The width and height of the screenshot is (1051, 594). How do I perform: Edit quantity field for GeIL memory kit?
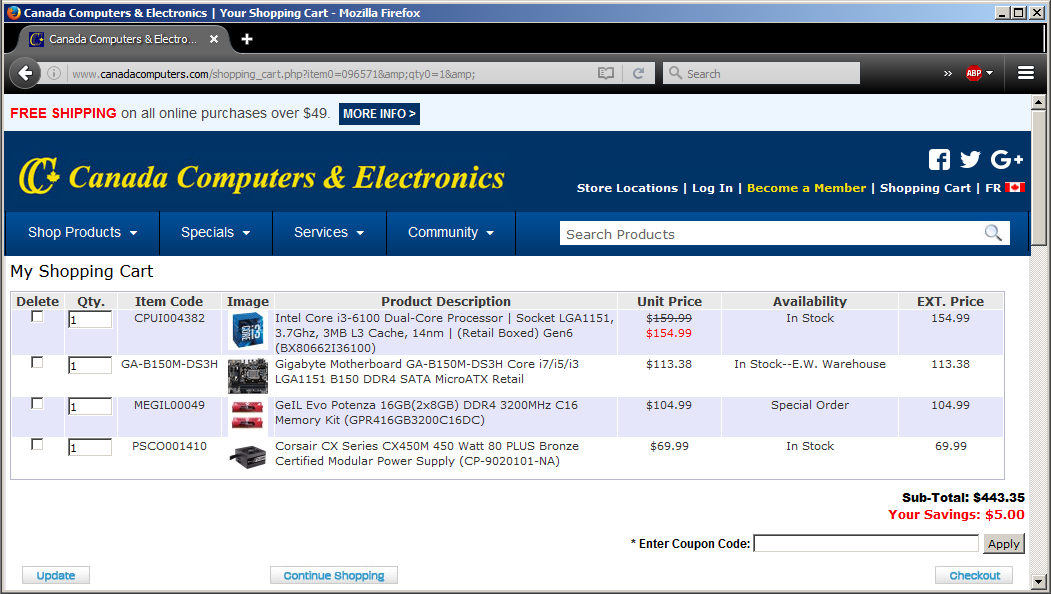point(90,406)
